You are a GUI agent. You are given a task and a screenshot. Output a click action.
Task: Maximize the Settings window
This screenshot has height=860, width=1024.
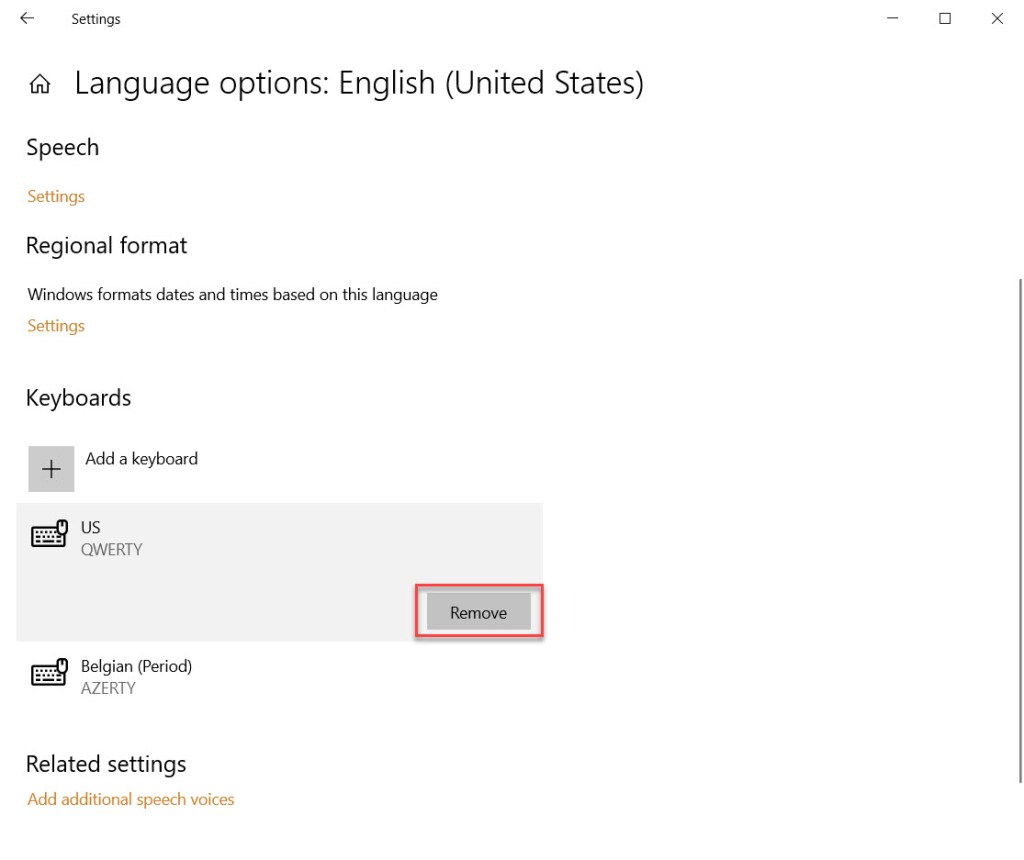coord(945,18)
